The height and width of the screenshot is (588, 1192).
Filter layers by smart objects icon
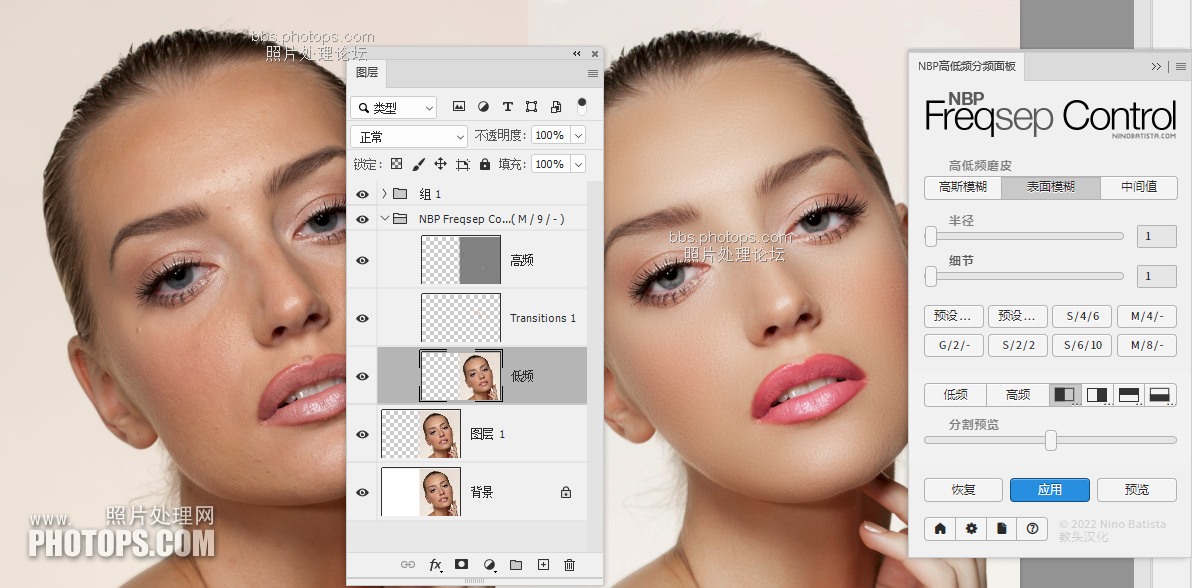(556, 106)
